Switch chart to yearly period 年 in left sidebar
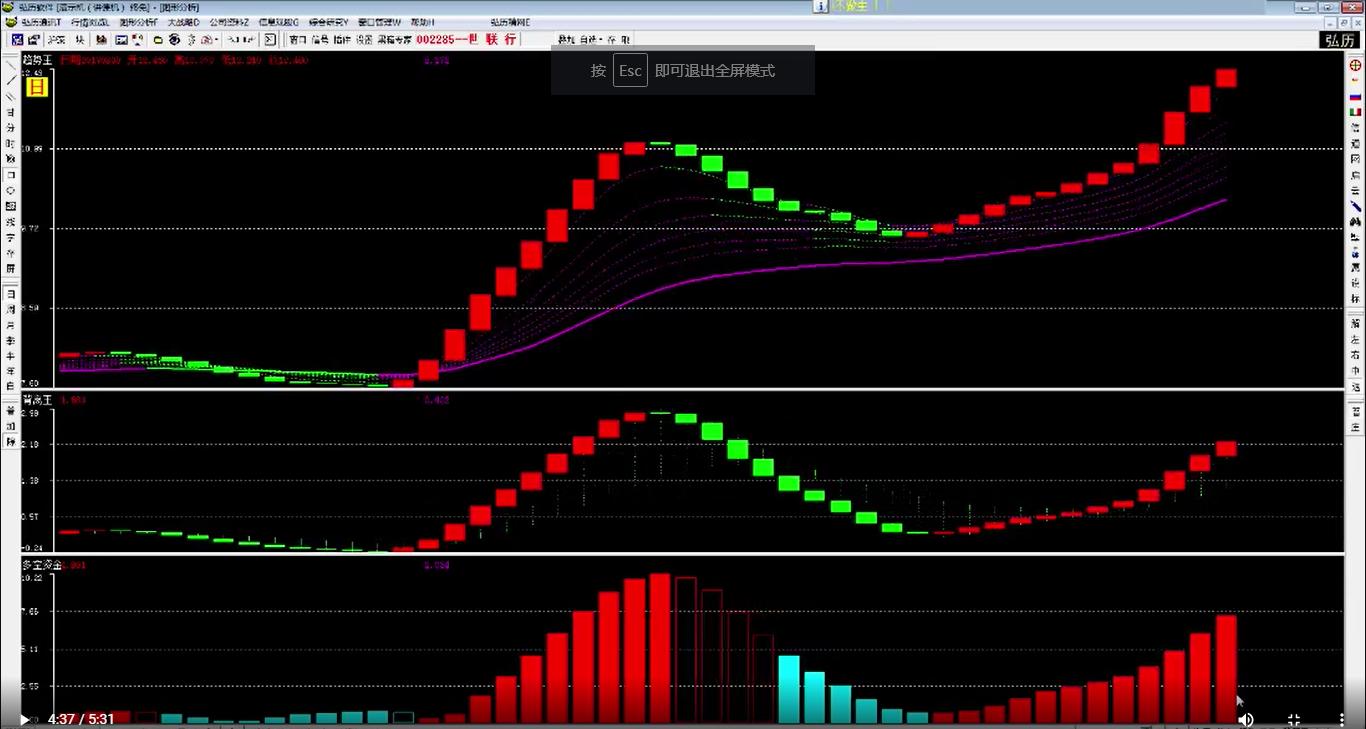 11,370
